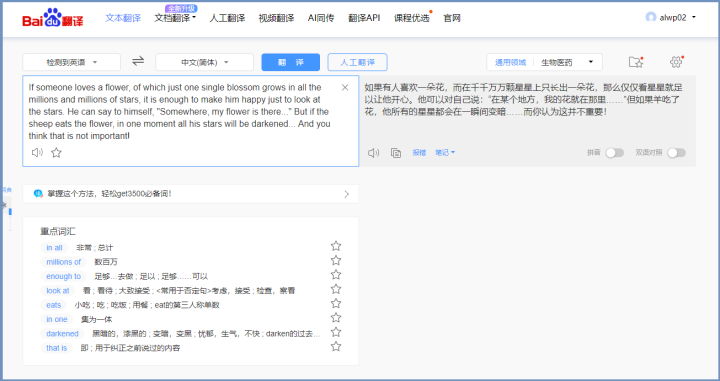This screenshot has width=720, height=381.
Task: Copy the translated Chinese text
Action: [x=396, y=153]
